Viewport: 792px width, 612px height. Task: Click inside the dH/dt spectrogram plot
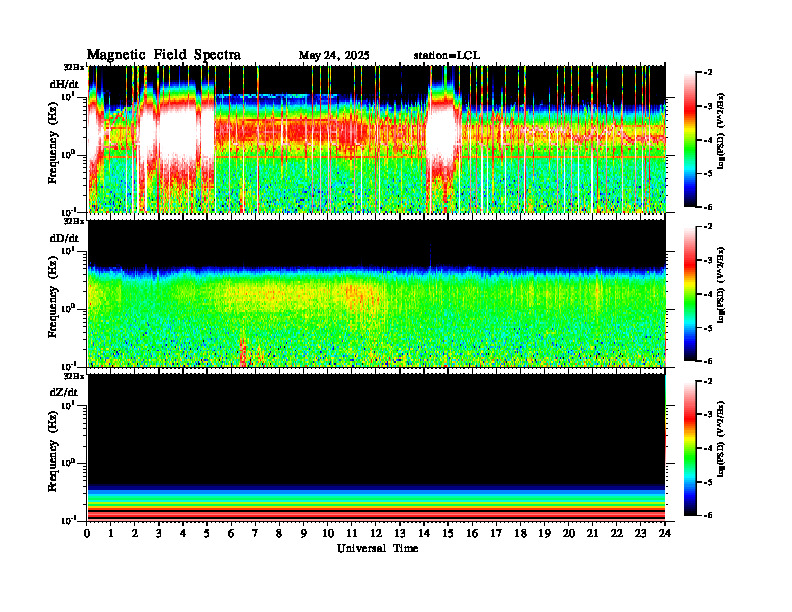(x=377, y=139)
